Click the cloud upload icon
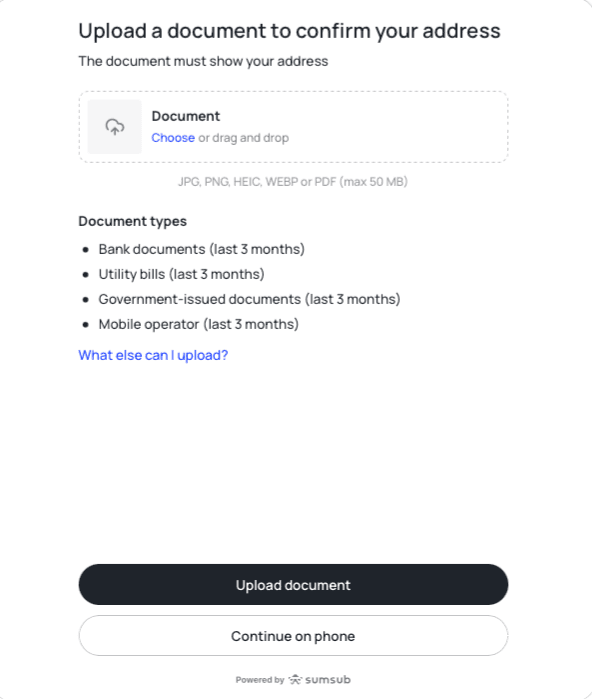Screen dimensions: 592x699 tap(115, 127)
